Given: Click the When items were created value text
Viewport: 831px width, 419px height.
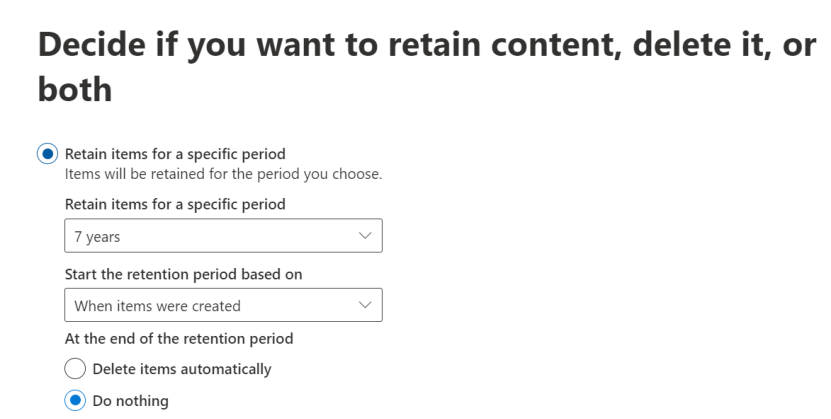Looking at the screenshot, I should [x=157, y=306].
